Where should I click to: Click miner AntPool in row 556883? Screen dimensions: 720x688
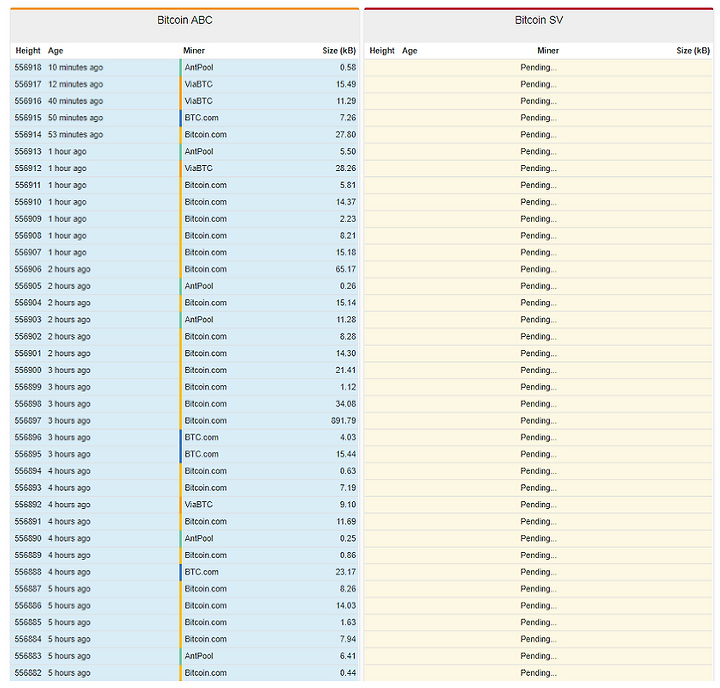click(x=199, y=656)
